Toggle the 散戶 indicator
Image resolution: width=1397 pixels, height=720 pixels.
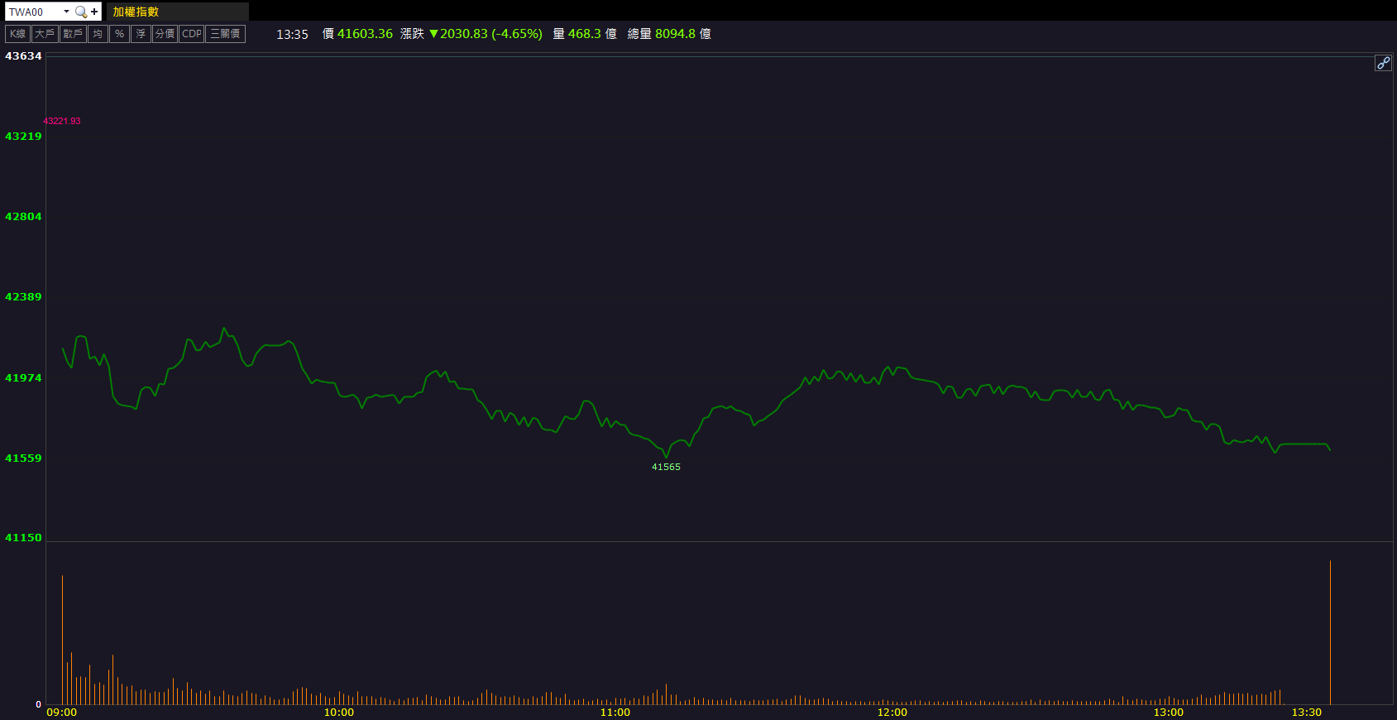(x=73, y=34)
